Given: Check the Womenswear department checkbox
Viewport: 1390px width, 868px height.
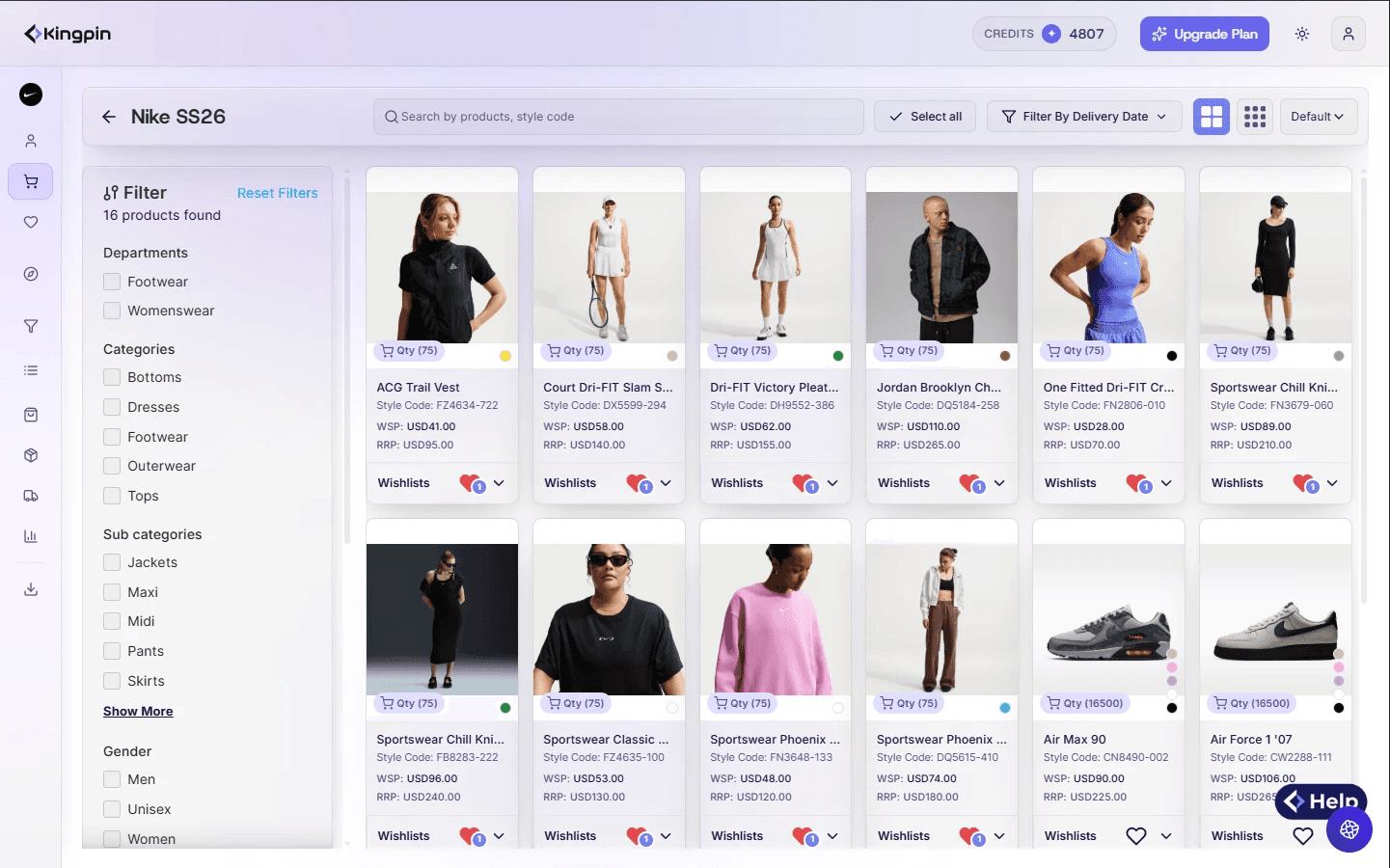Looking at the screenshot, I should (x=112, y=311).
